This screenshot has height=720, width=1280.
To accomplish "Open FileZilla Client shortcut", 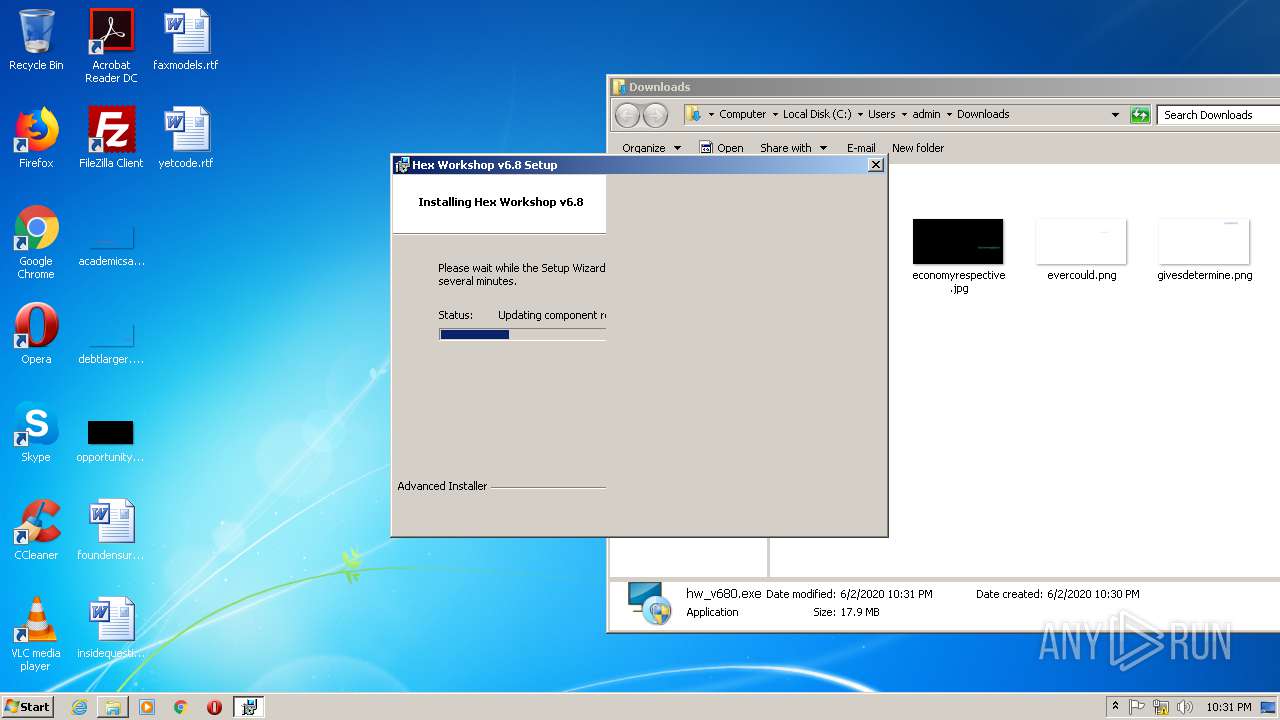I will tap(111, 138).
